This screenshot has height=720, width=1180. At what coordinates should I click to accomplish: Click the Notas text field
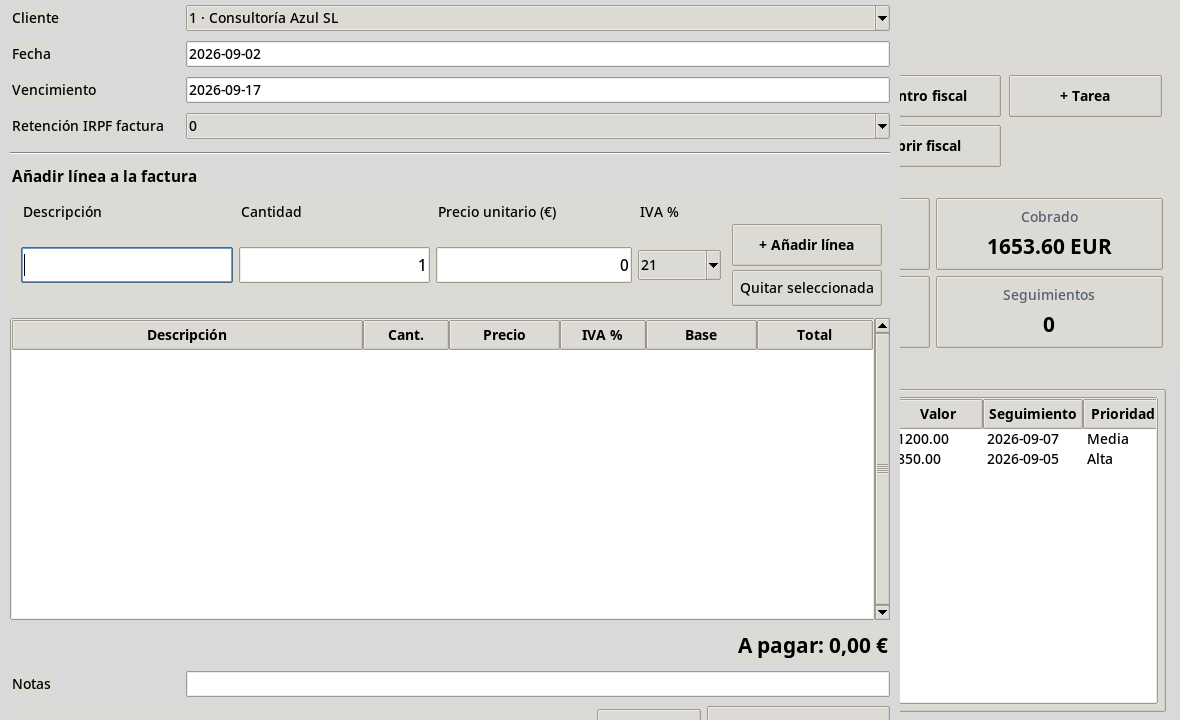tap(537, 684)
